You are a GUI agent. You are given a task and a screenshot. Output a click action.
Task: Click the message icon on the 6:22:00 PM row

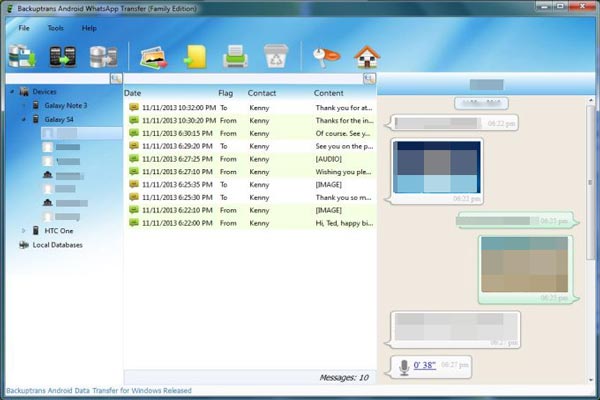click(x=134, y=223)
